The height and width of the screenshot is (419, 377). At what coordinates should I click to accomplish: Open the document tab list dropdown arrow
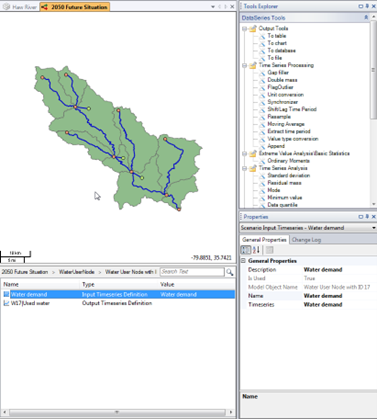point(213,7)
